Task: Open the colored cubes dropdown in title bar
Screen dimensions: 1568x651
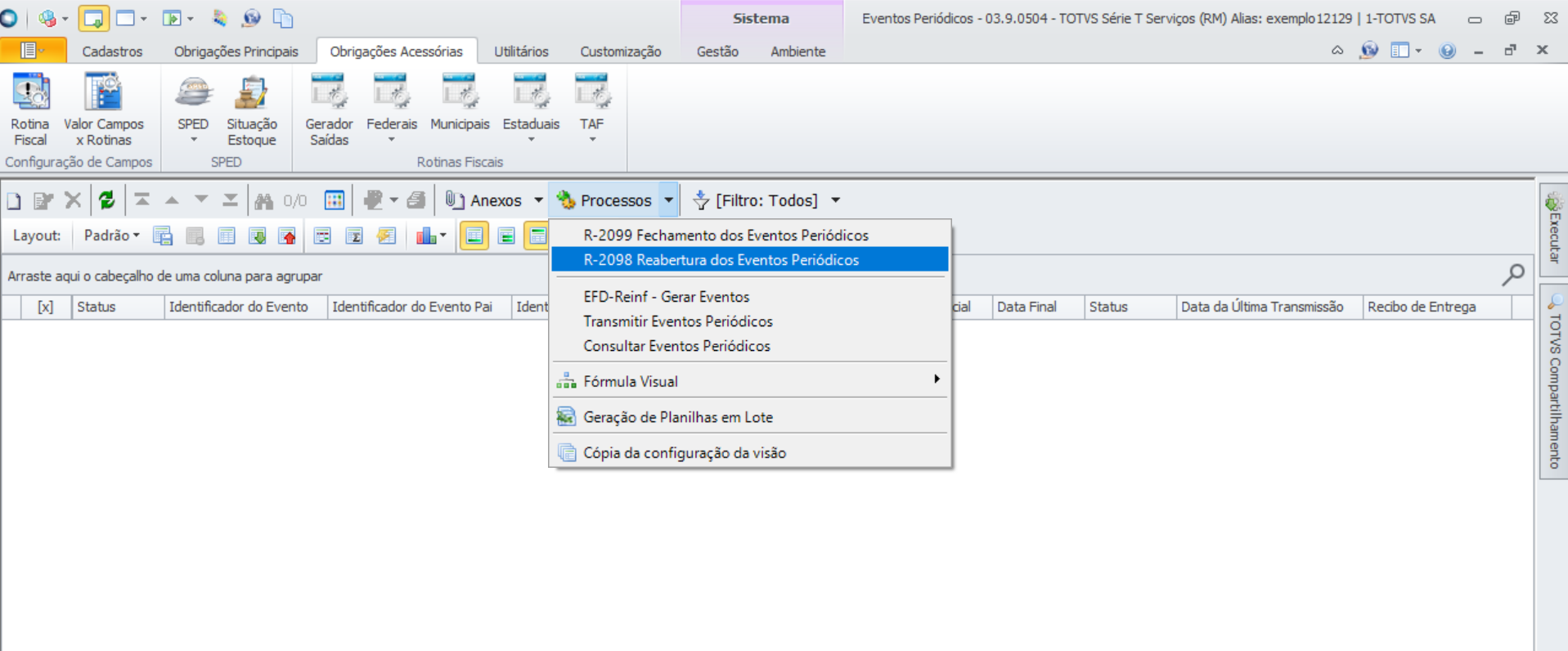Action: [x=54, y=18]
